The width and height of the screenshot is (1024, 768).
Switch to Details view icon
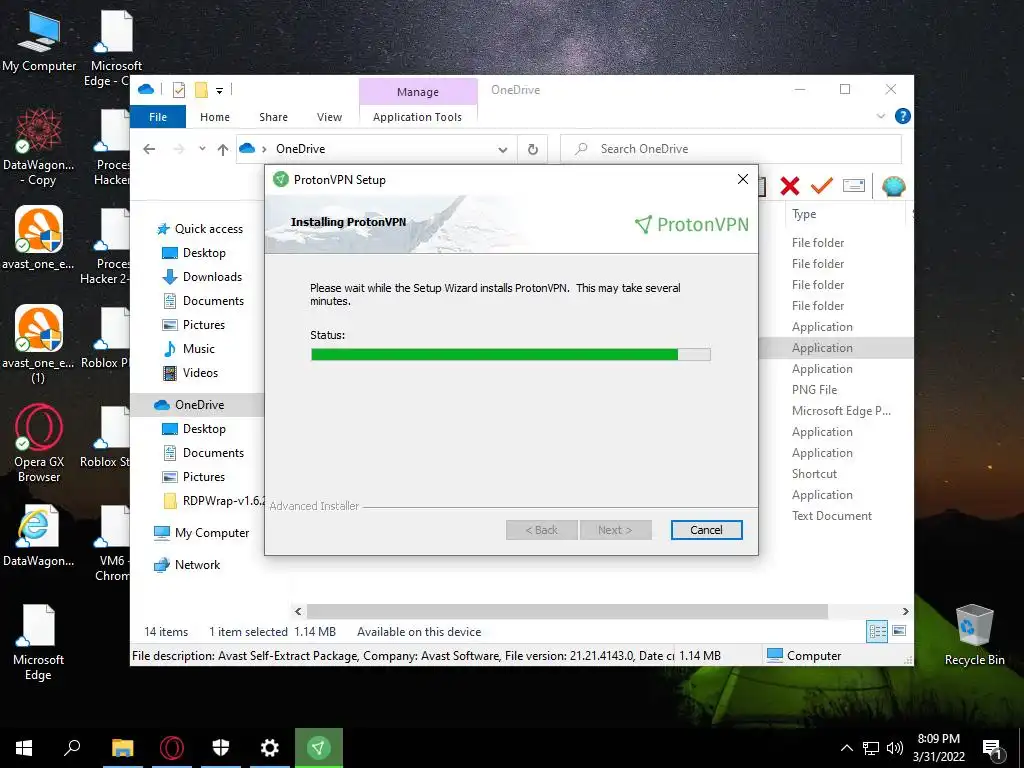[x=877, y=631]
